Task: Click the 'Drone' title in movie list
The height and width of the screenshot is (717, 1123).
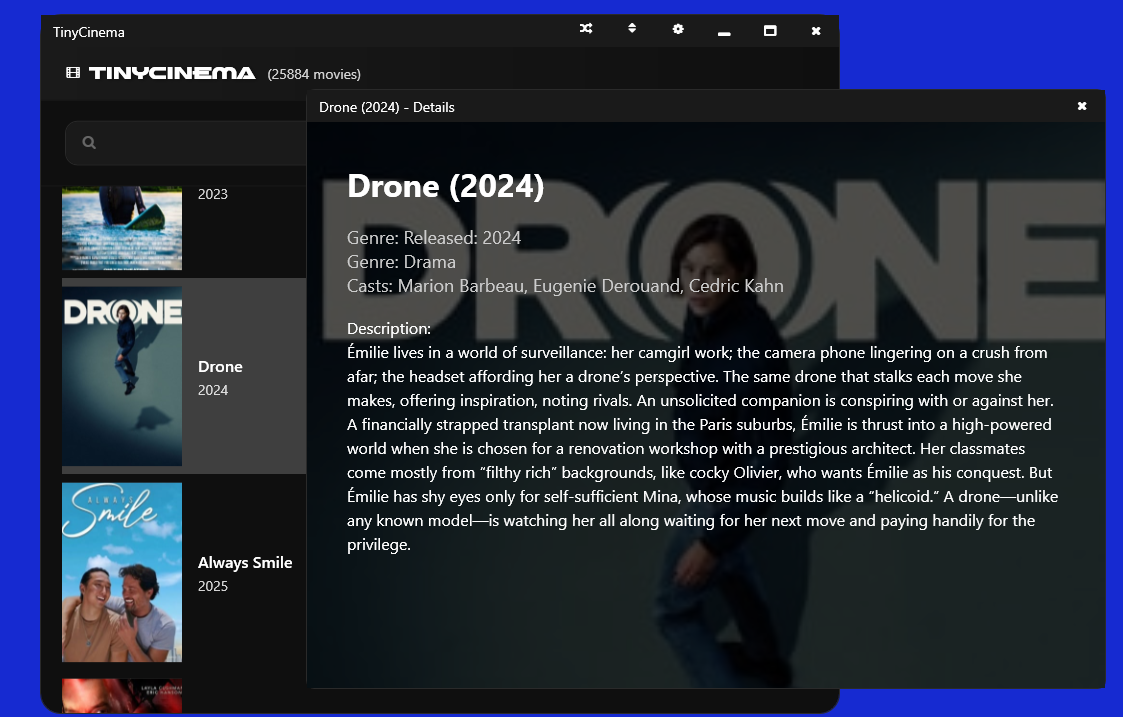Action: [220, 367]
